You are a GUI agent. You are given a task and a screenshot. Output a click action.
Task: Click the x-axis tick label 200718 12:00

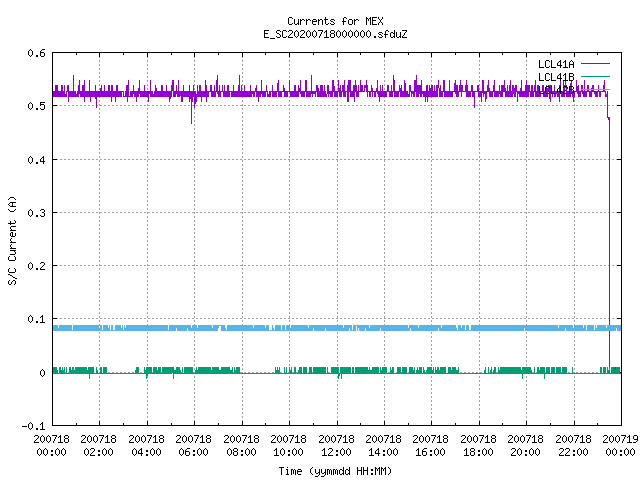[x=336, y=445]
